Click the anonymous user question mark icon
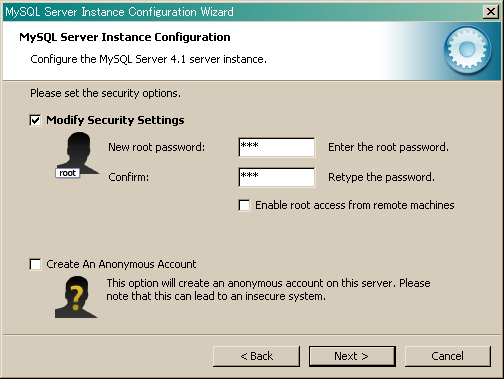 tap(76, 297)
